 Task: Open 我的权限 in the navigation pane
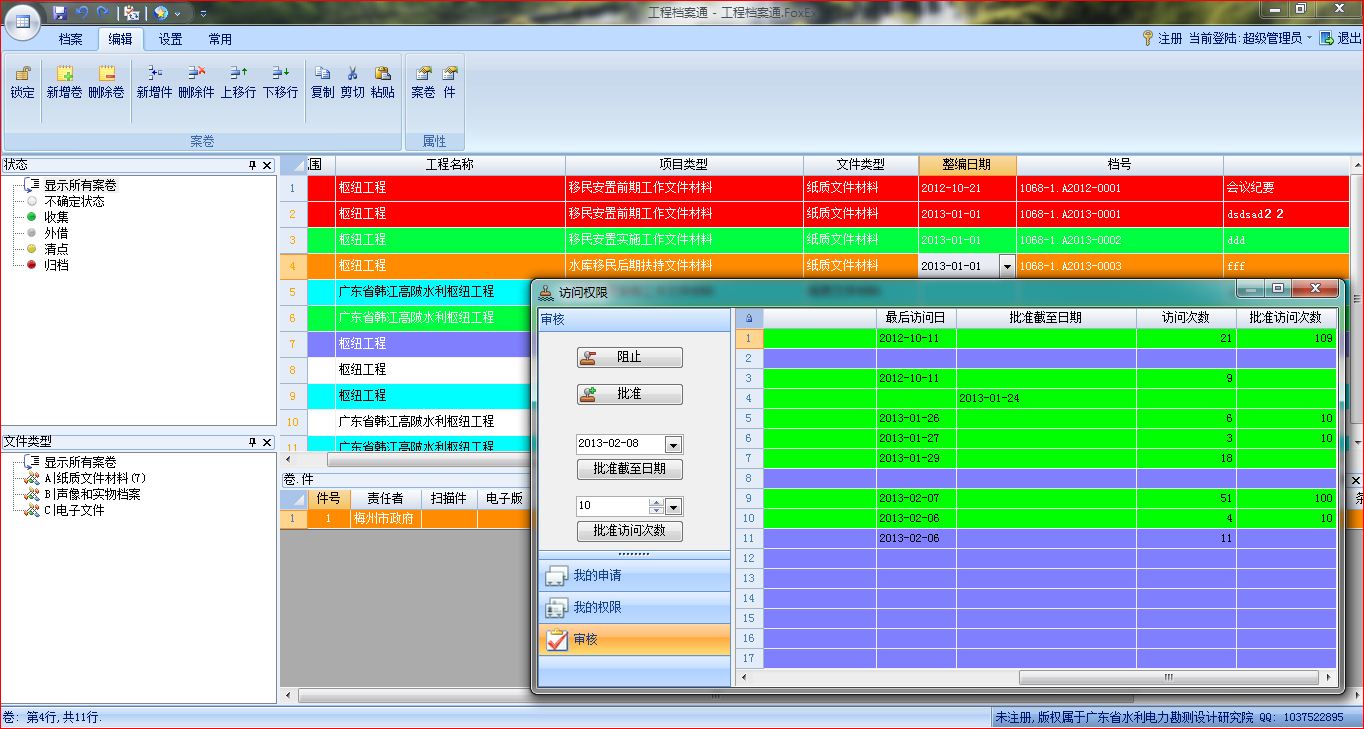pyautogui.click(x=635, y=608)
